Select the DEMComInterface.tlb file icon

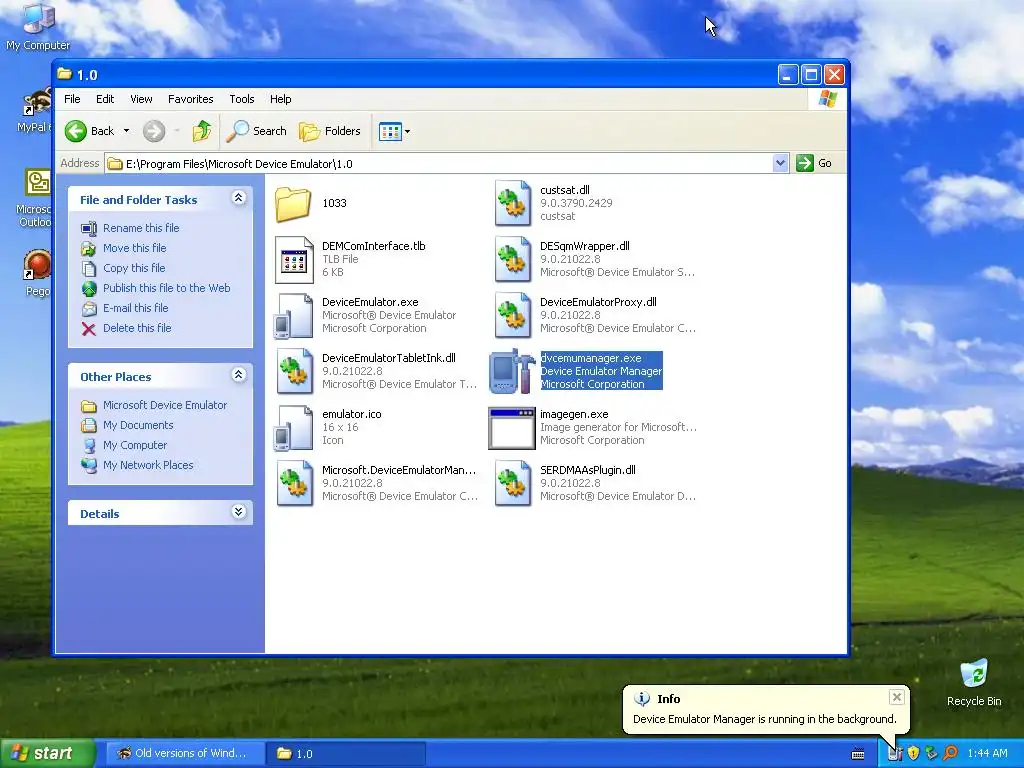pyautogui.click(x=294, y=260)
